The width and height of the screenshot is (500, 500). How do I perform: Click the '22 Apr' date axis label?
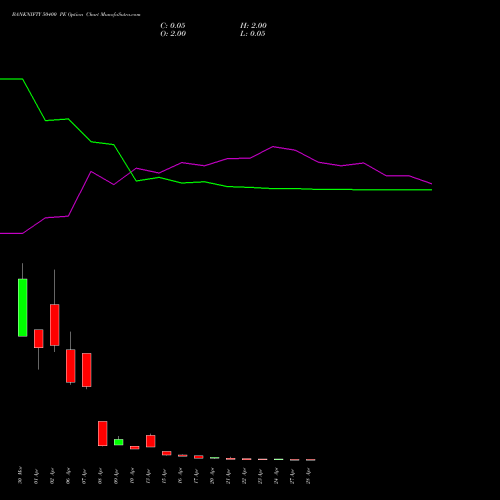tap(244, 476)
